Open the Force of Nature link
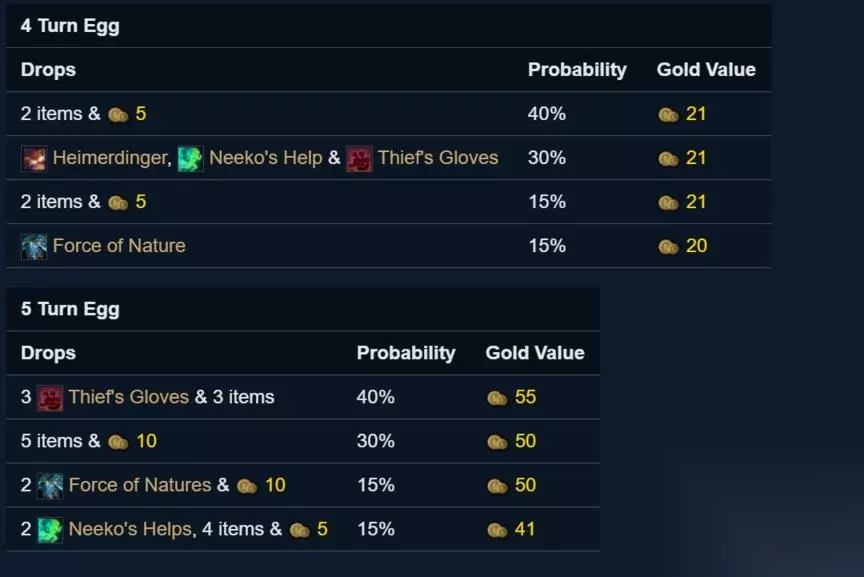Viewport: 864px width, 577px height. (119, 246)
